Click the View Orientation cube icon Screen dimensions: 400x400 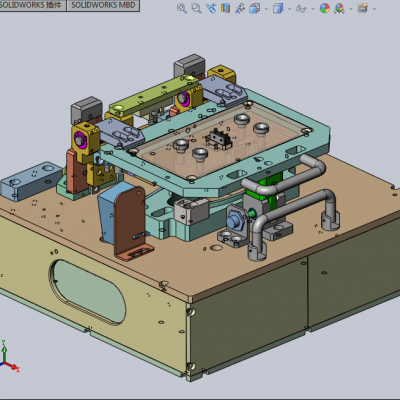(x=255, y=8)
